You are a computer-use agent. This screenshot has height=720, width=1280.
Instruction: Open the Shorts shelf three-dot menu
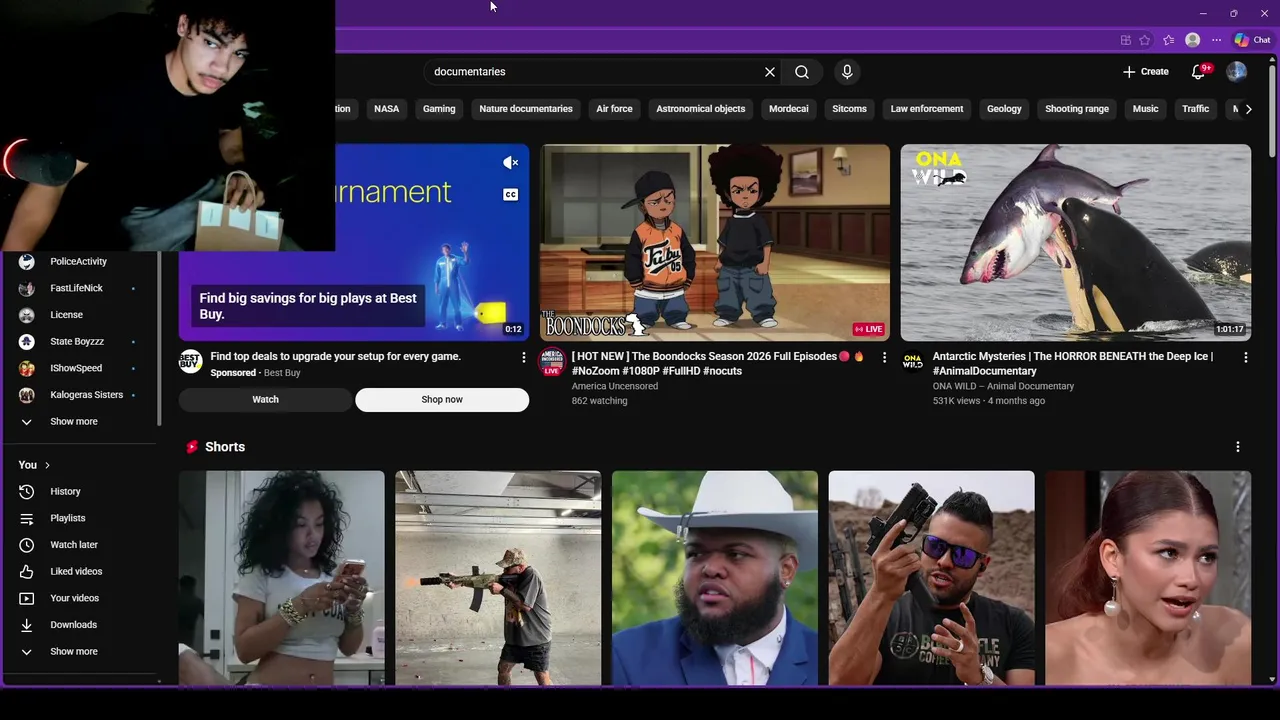(x=1237, y=447)
